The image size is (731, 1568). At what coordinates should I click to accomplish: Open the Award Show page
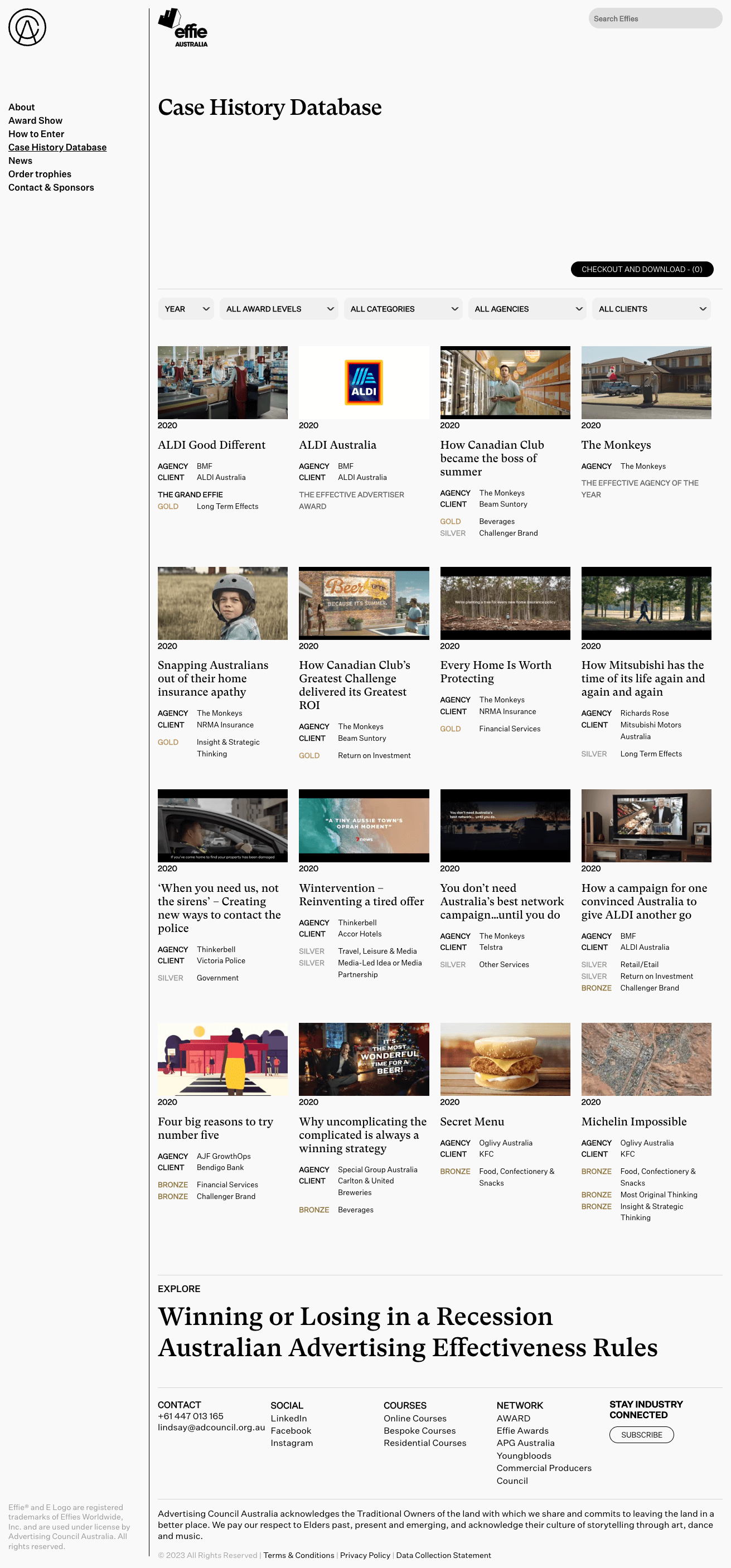[35, 120]
